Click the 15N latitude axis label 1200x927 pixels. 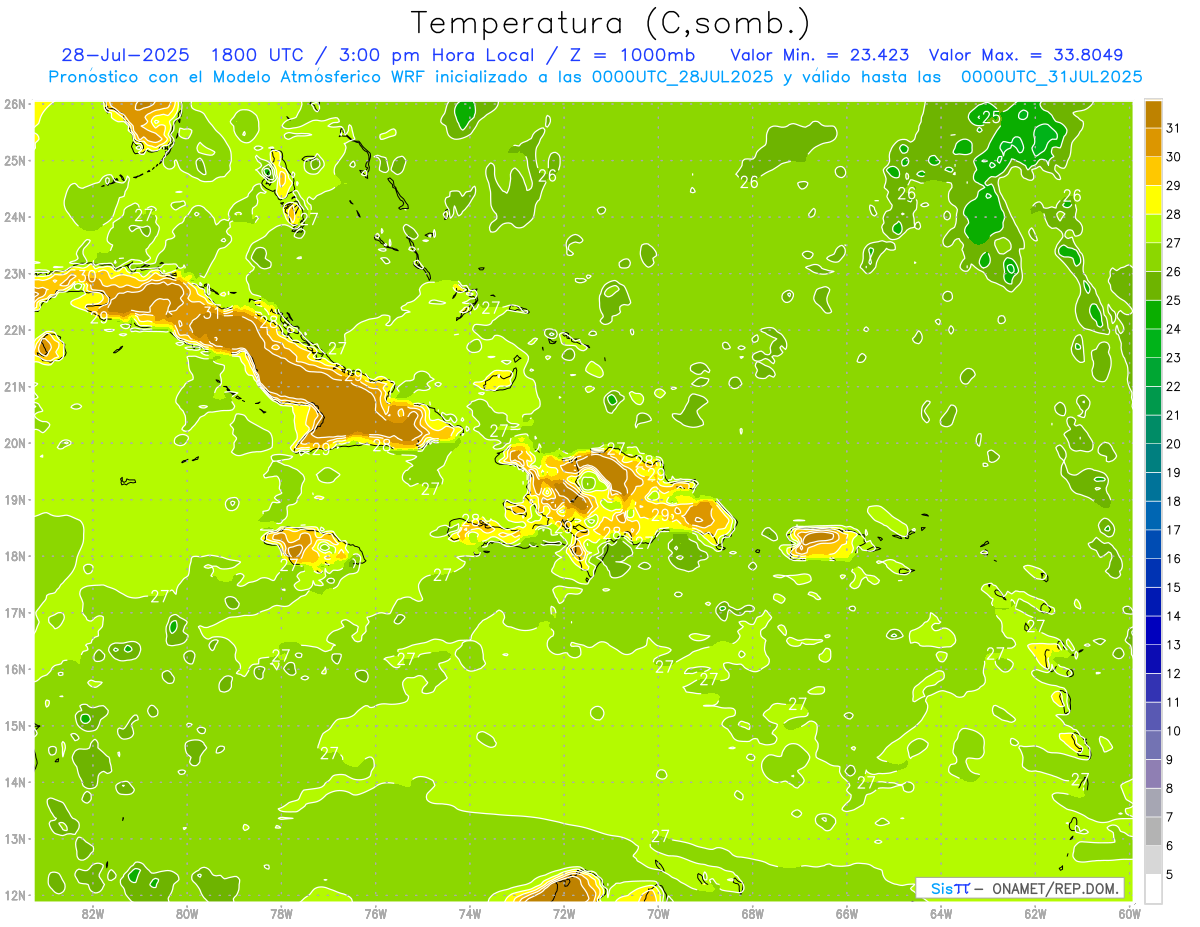point(15,725)
